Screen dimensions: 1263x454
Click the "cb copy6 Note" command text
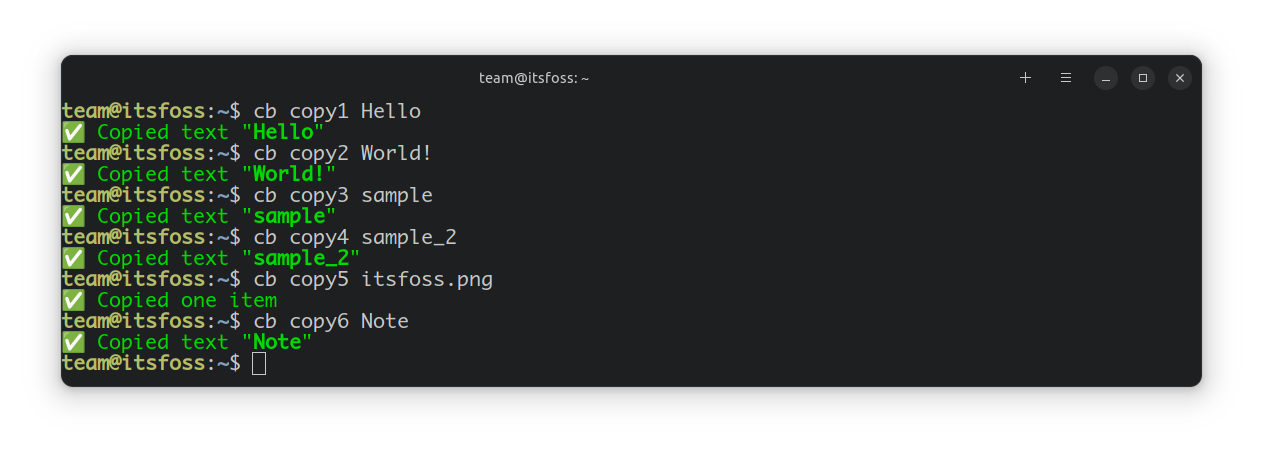[331, 321]
